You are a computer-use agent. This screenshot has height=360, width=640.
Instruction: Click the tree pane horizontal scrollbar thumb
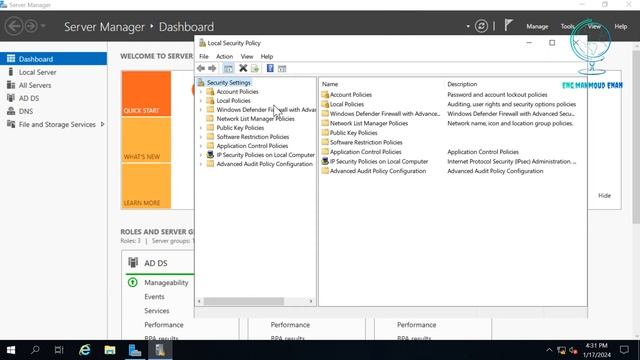[x=244, y=301]
